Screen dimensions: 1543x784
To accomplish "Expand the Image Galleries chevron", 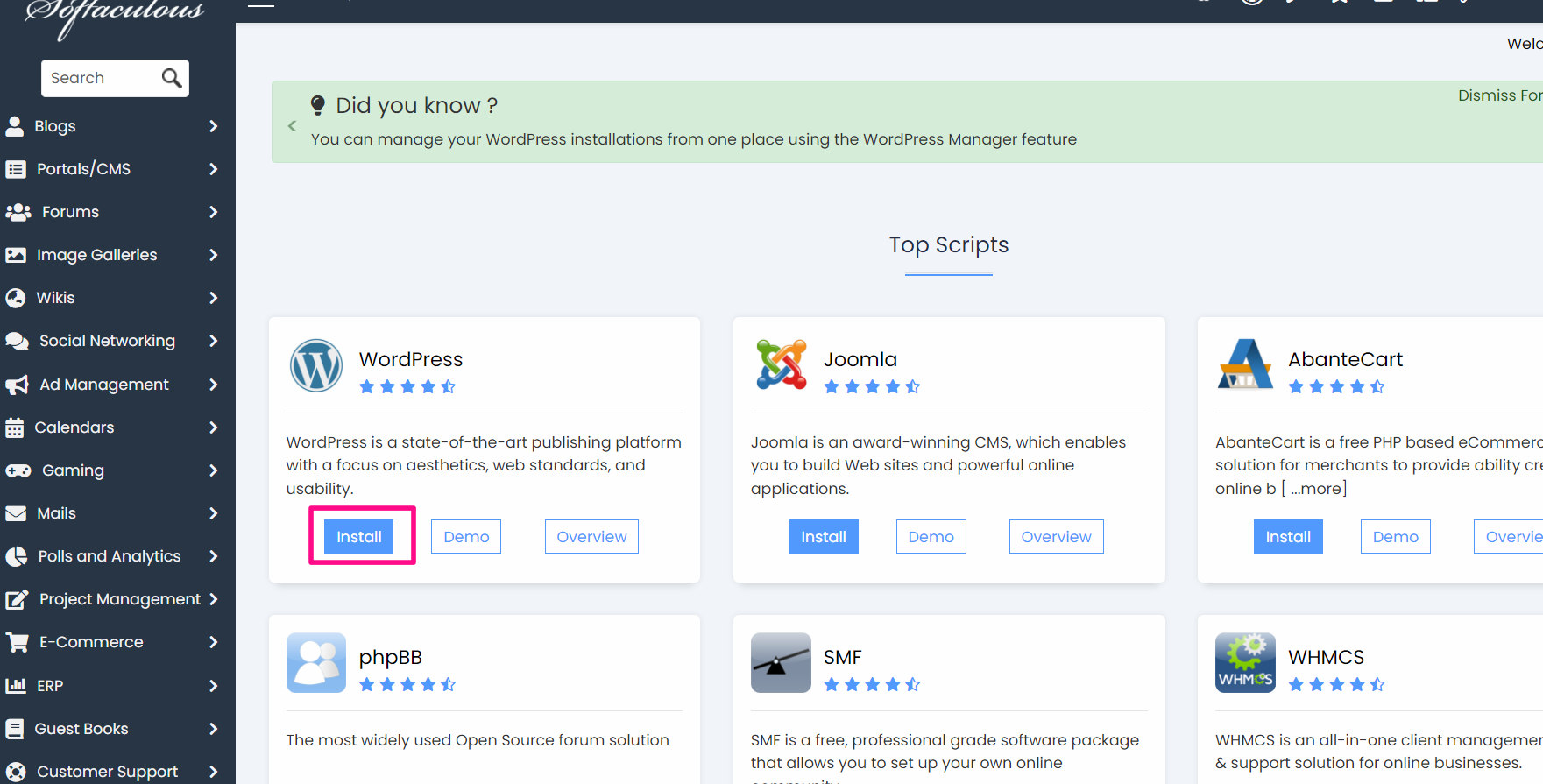I will click(214, 255).
